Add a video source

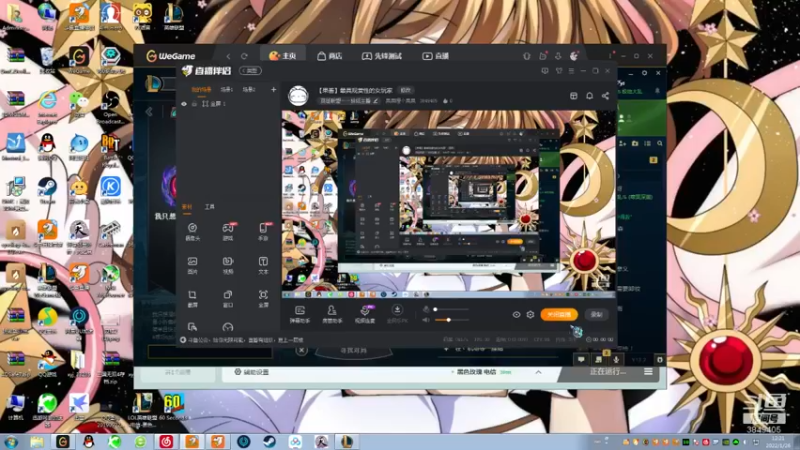[x=228, y=265]
